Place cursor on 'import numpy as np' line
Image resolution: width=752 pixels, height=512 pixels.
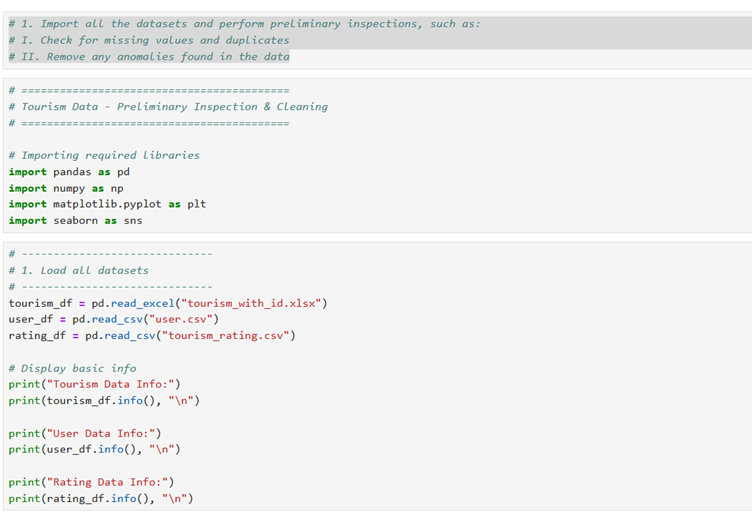point(66,188)
